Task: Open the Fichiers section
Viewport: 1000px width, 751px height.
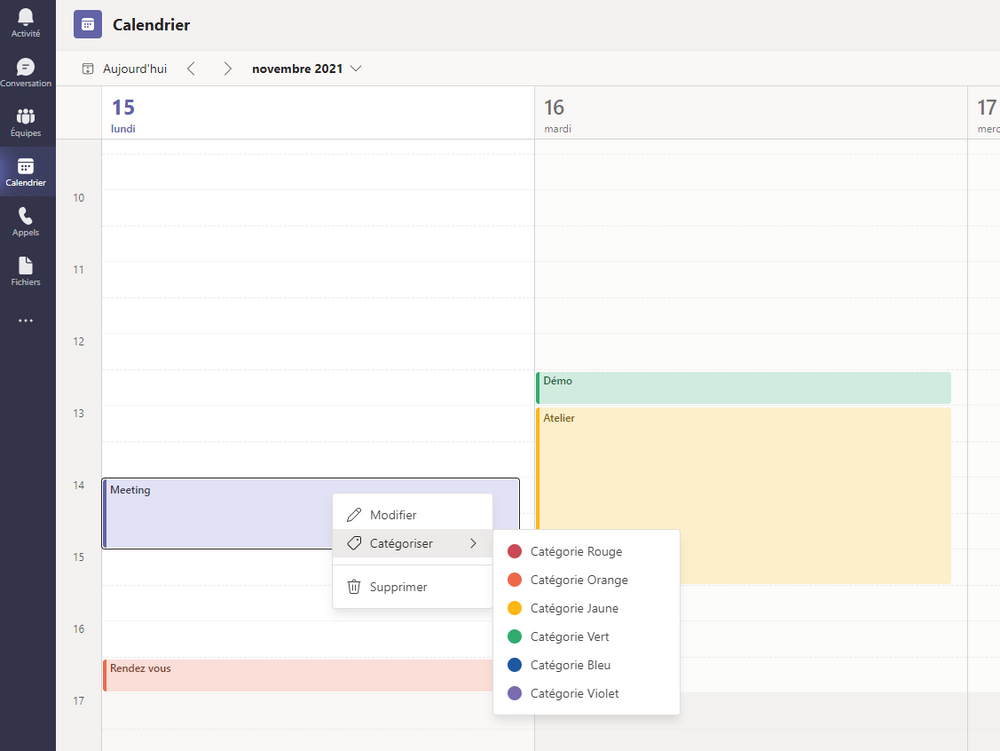Action: pyautogui.click(x=26, y=270)
